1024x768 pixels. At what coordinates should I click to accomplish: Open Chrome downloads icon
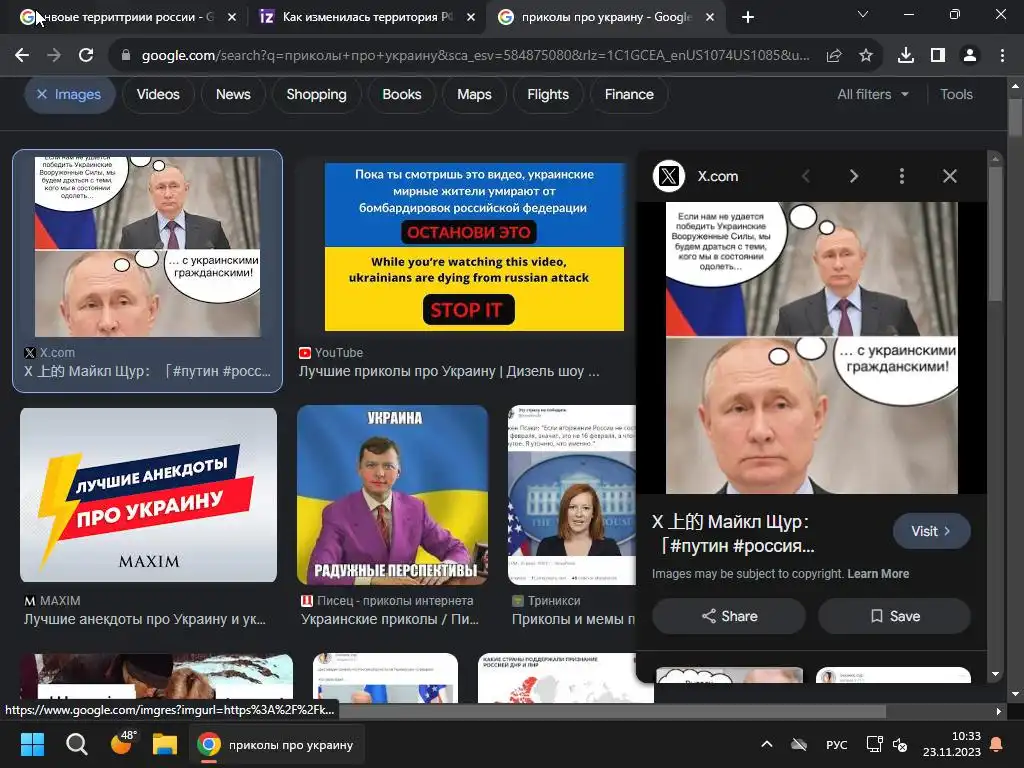pyautogui.click(x=906, y=56)
